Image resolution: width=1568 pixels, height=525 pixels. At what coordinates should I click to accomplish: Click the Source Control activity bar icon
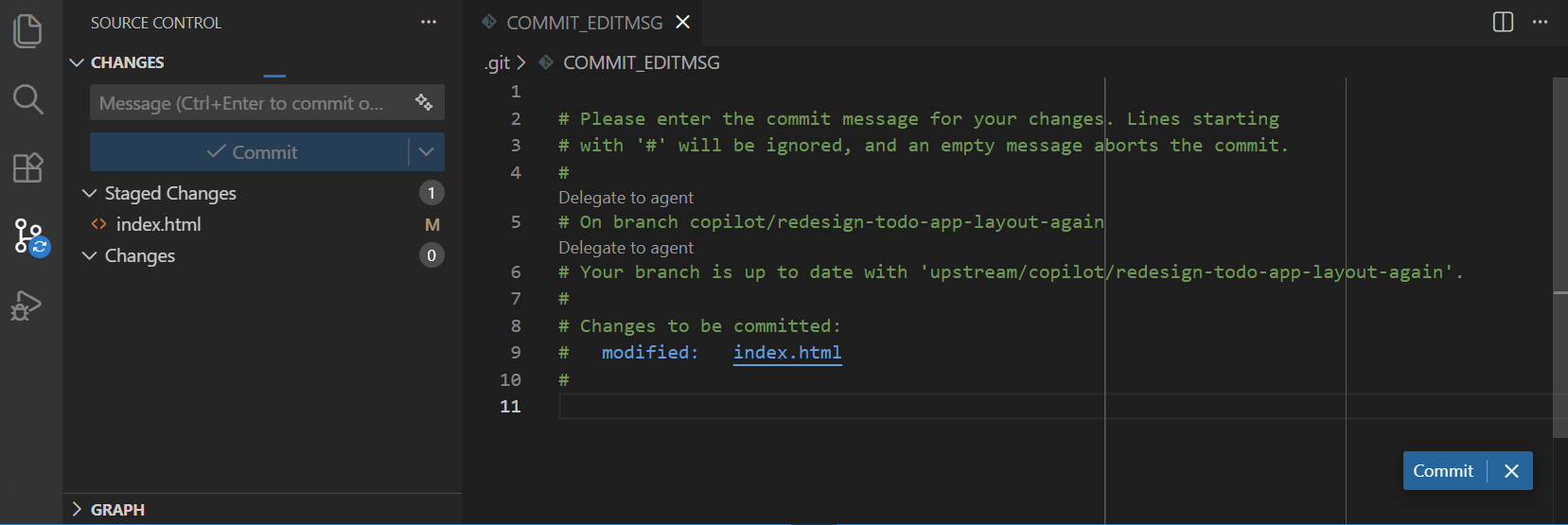(28, 236)
